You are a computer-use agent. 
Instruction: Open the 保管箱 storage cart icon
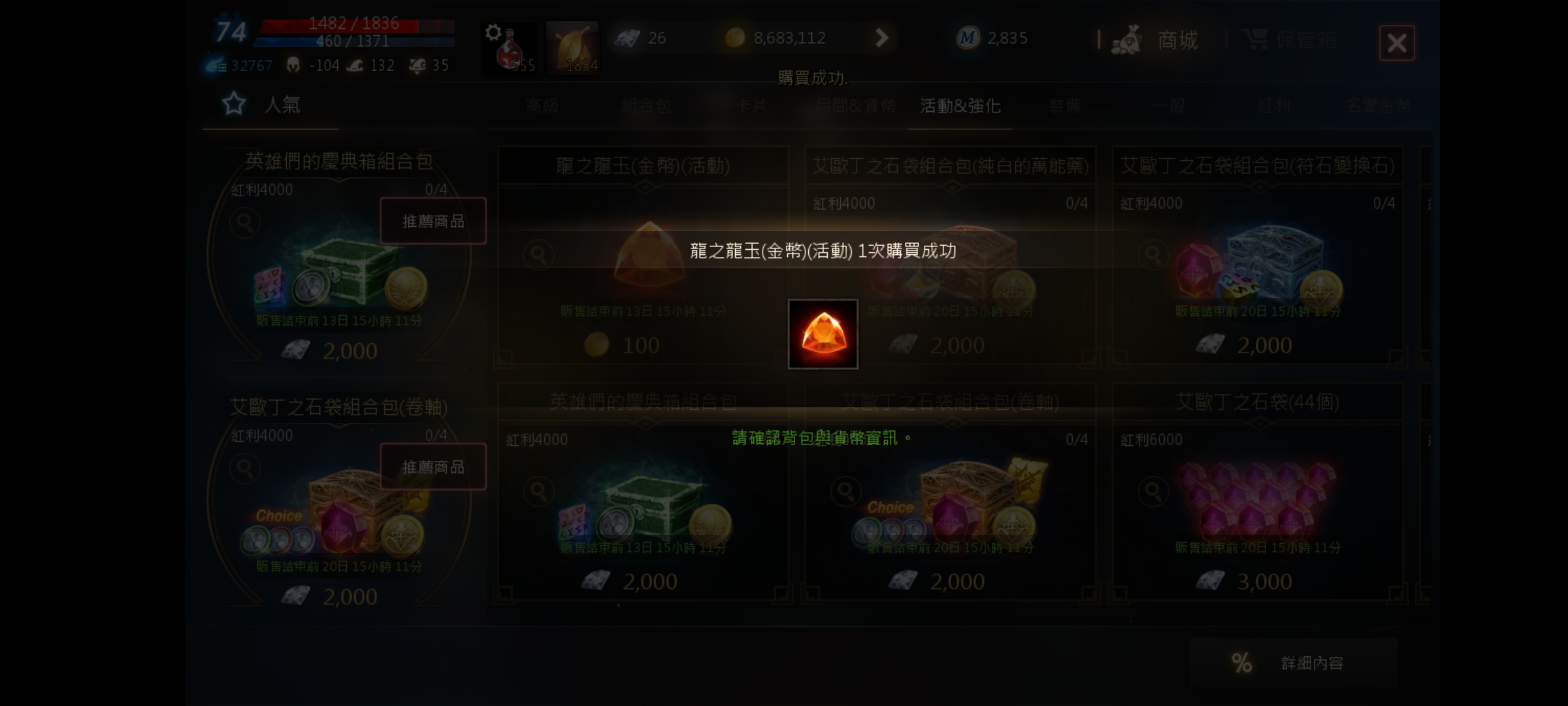click(1255, 40)
